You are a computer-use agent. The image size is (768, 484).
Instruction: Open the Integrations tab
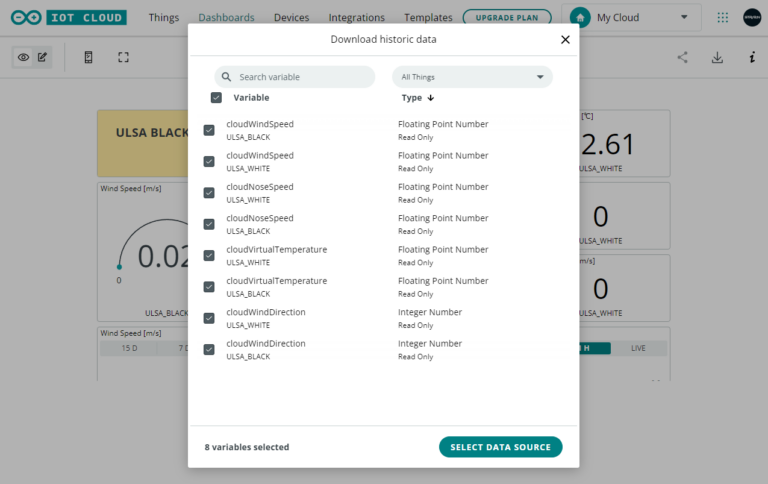coord(356,17)
